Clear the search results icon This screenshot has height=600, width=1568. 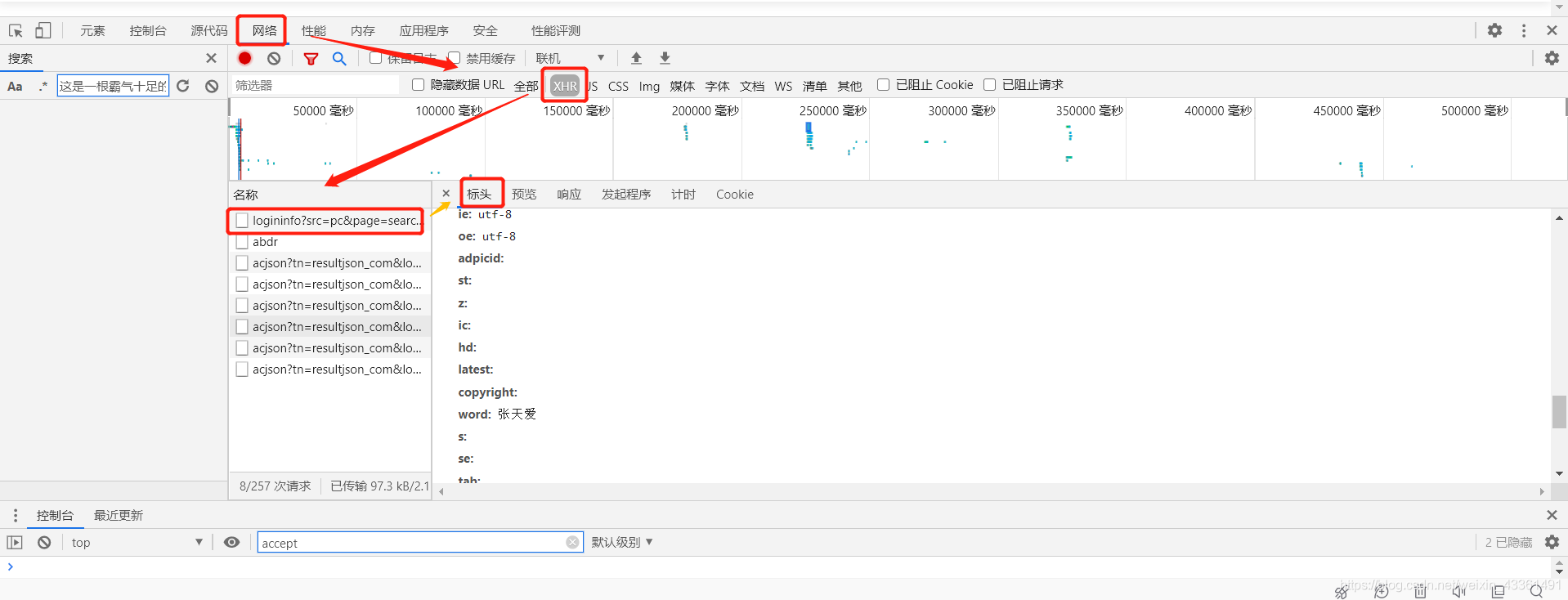(212, 86)
